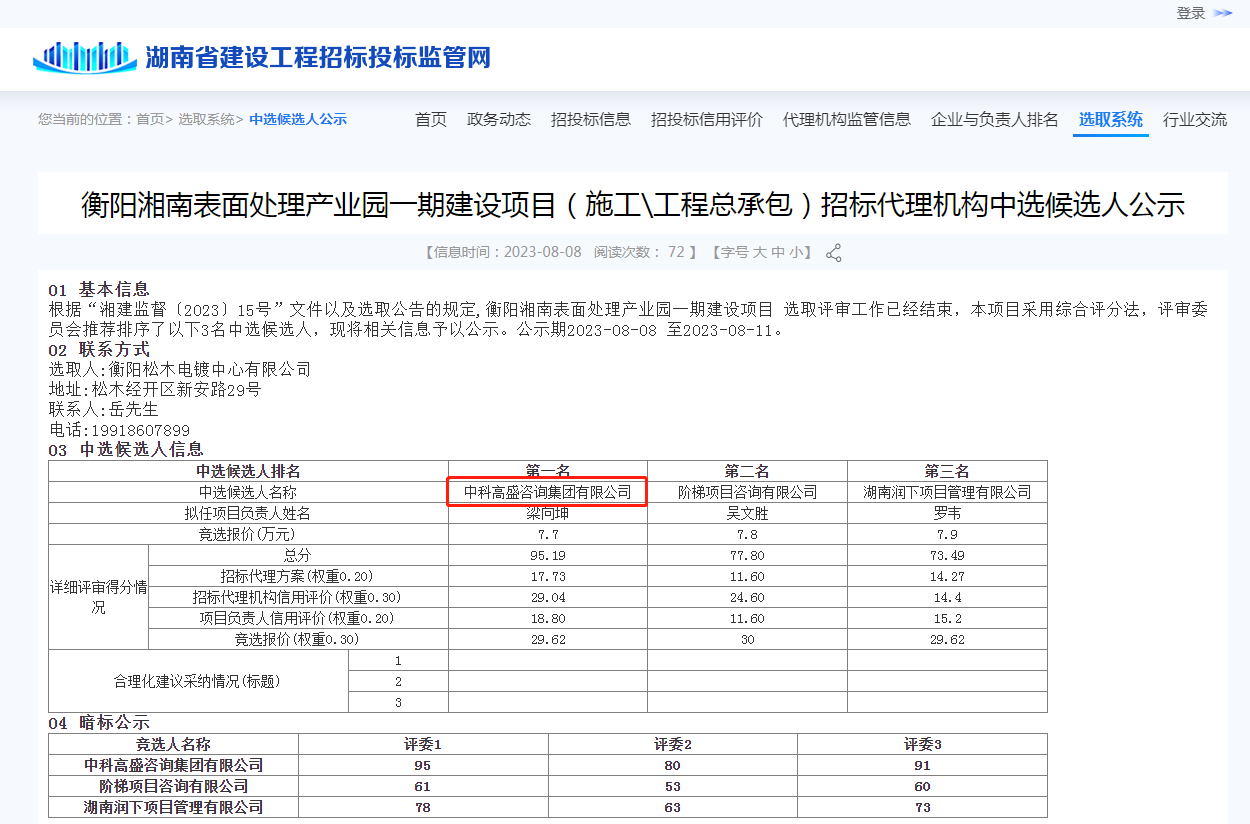
Task: Click the 竞选报价 value 7.8
Action: (747, 535)
